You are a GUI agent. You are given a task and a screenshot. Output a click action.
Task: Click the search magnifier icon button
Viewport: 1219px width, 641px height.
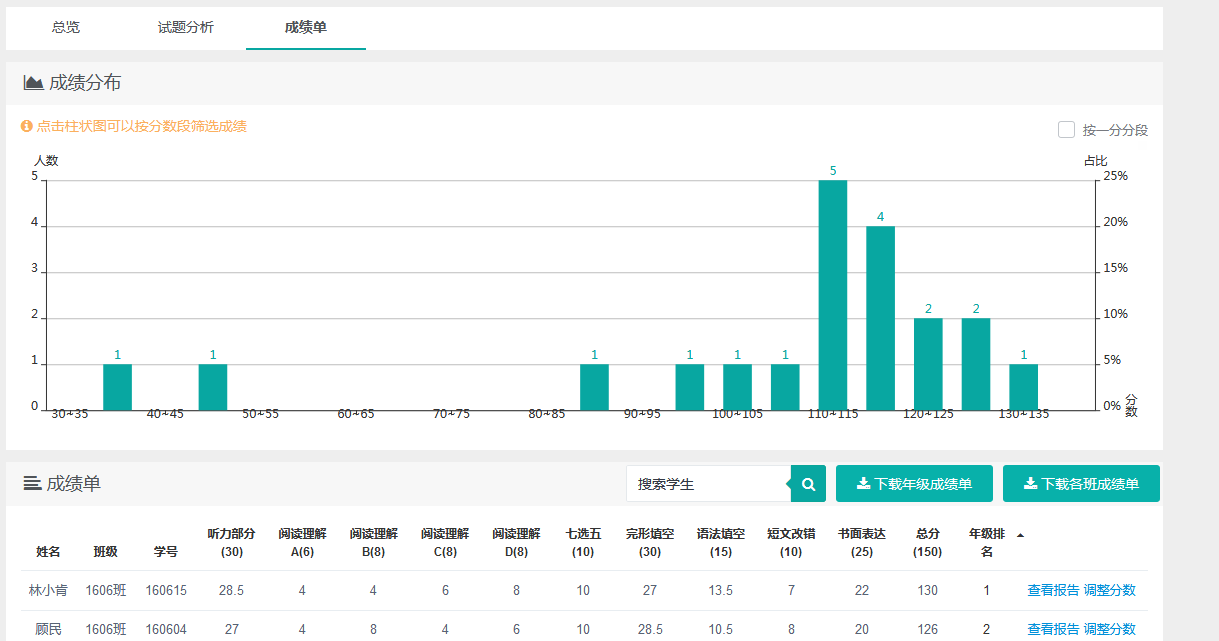808,484
